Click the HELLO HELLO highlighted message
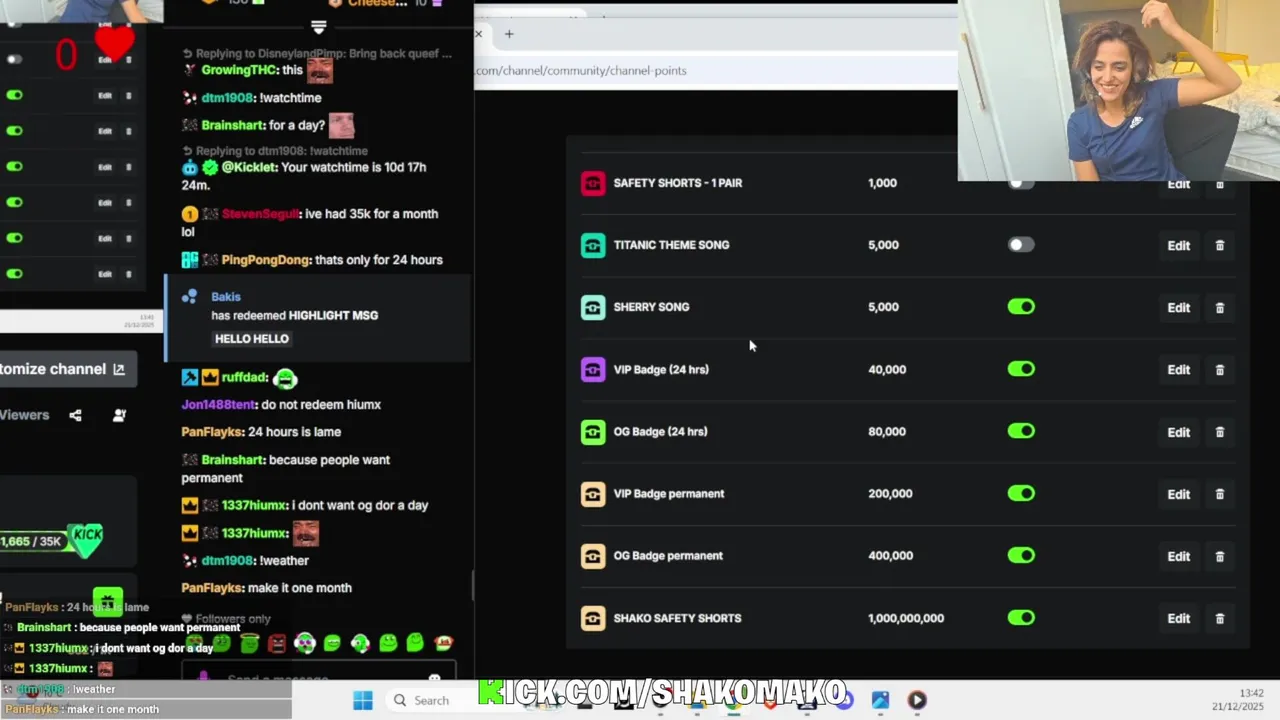The image size is (1280, 720). pyautogui.click(x=252, y=339)
